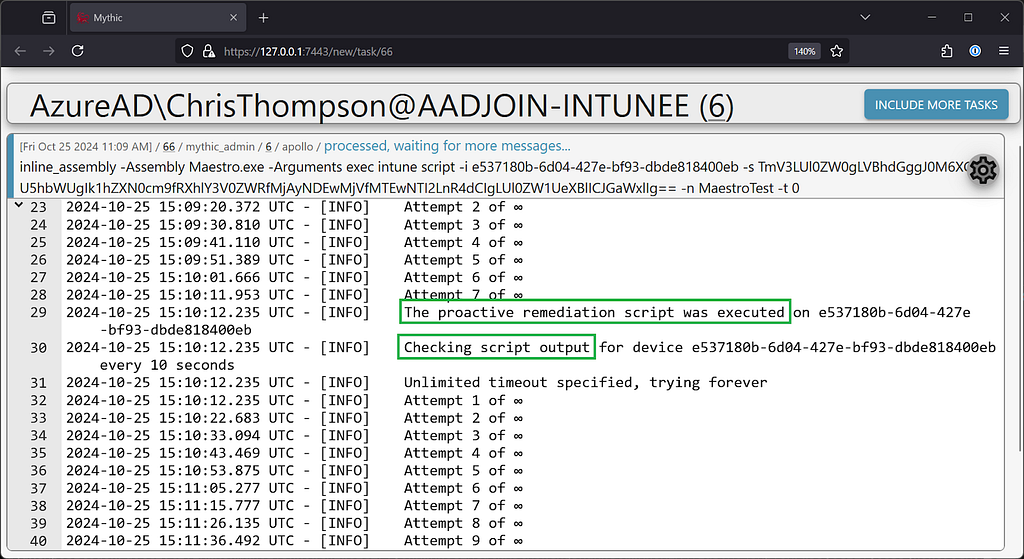Click line number 34 in the gutter
This screenshot has height=559, width=1024.
[x=39, y=435]
